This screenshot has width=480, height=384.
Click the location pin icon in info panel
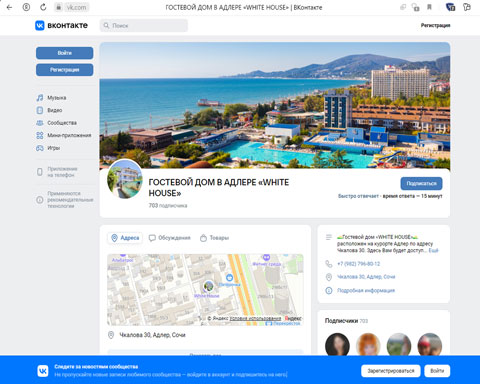click(x=329, y=277)
